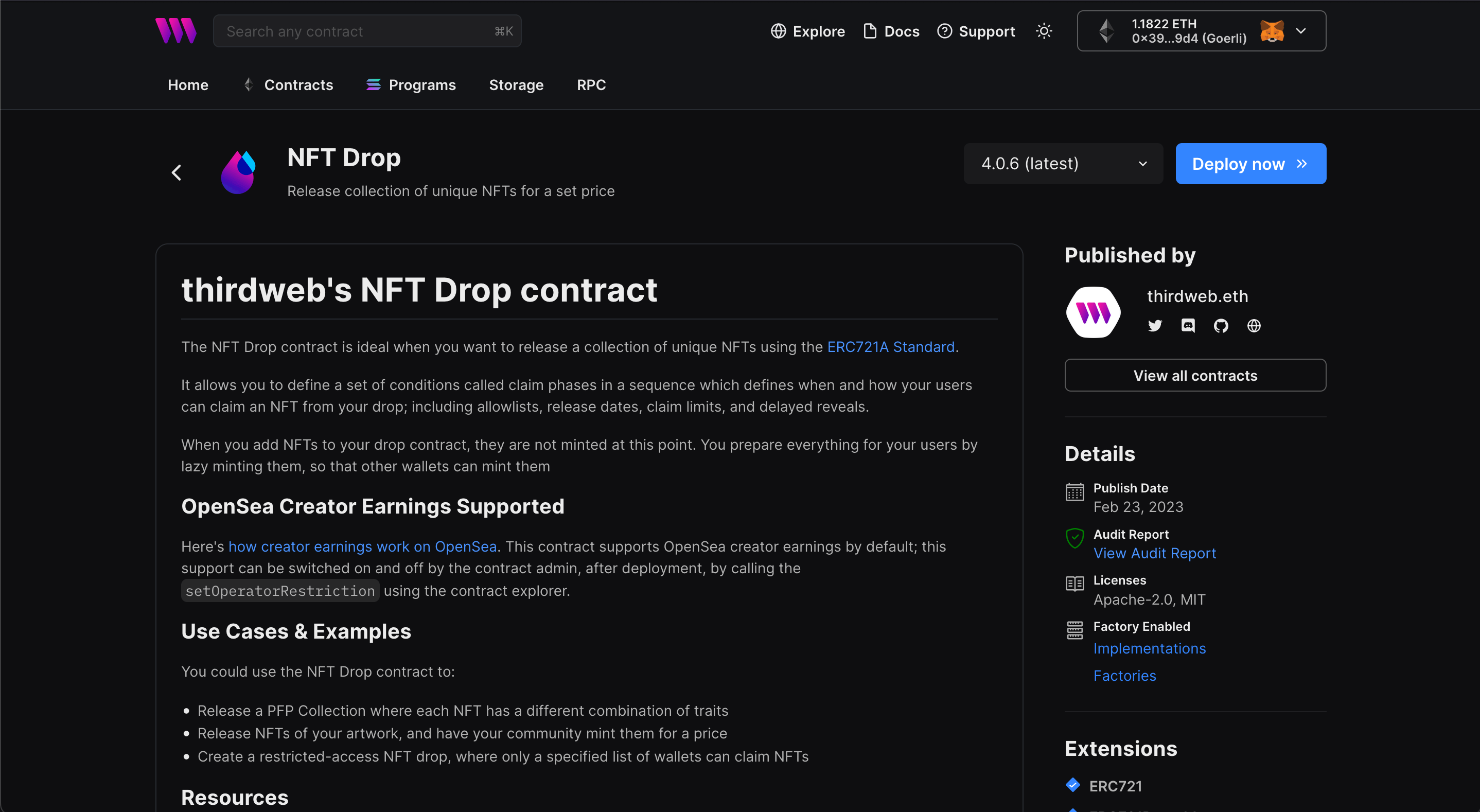
Task: Click the MetaMask fox wallet icon
Action: 1273,30
